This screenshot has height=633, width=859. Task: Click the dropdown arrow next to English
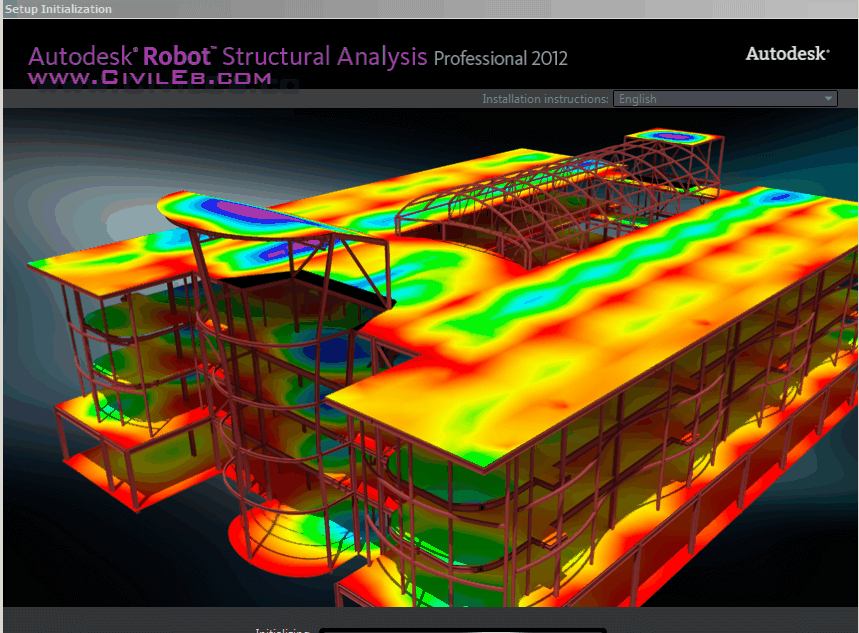click(x=828, y=99)
